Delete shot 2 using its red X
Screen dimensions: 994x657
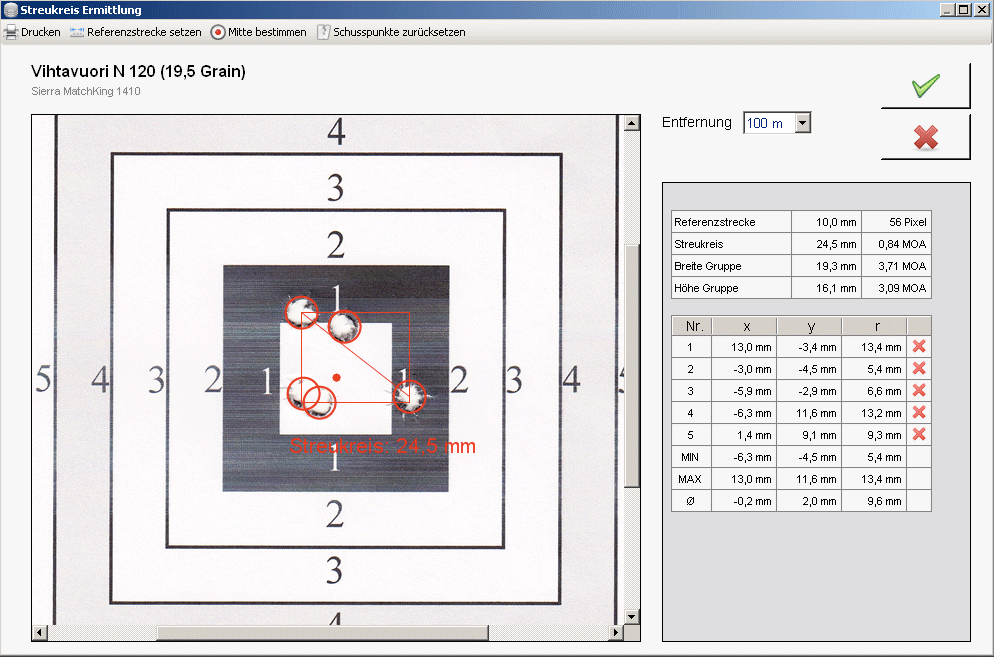click(919, 368)
